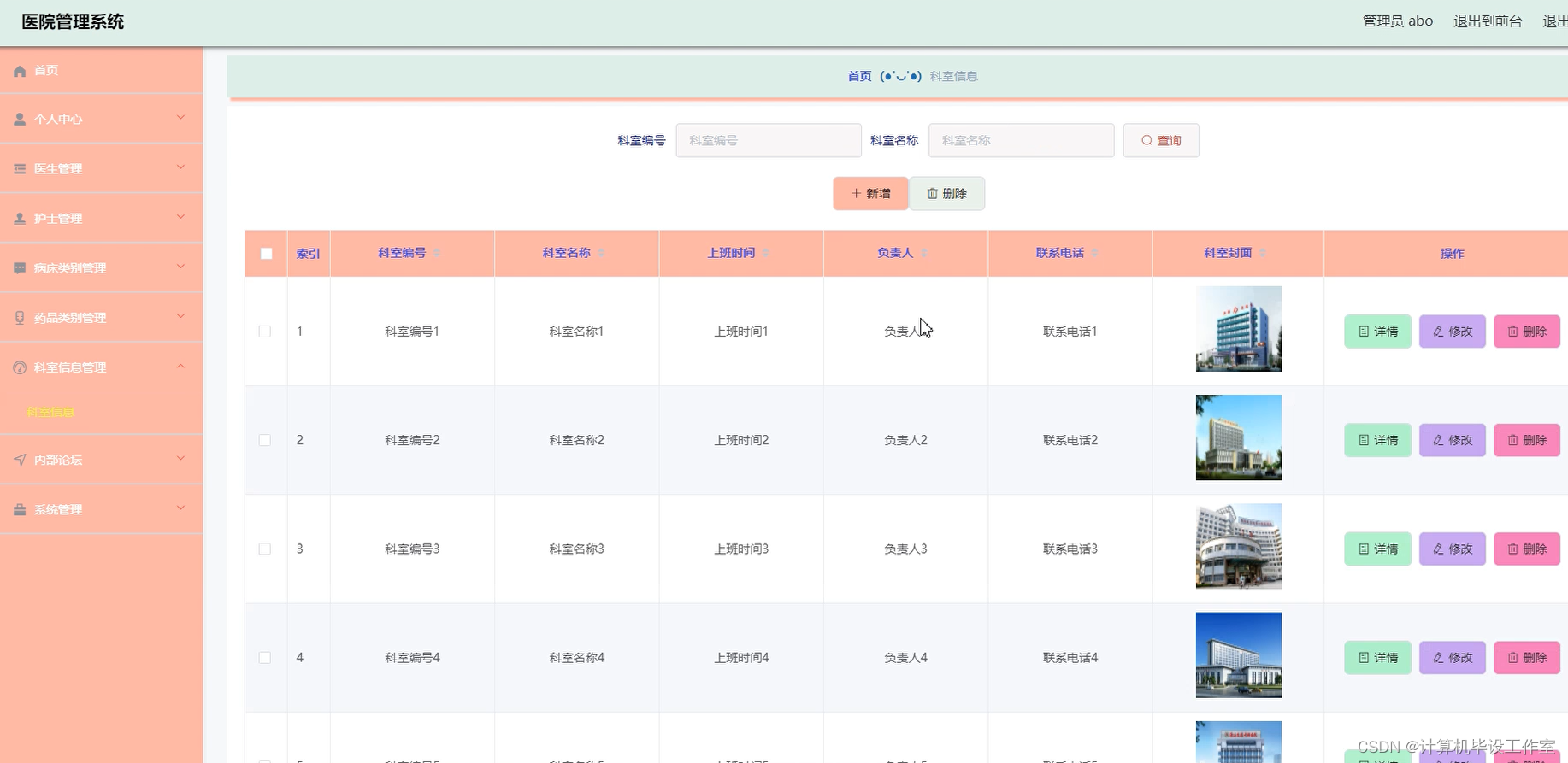Focus the 科室编号 search input
Viewport: 1568px width, 763px height.
(769, 140)
